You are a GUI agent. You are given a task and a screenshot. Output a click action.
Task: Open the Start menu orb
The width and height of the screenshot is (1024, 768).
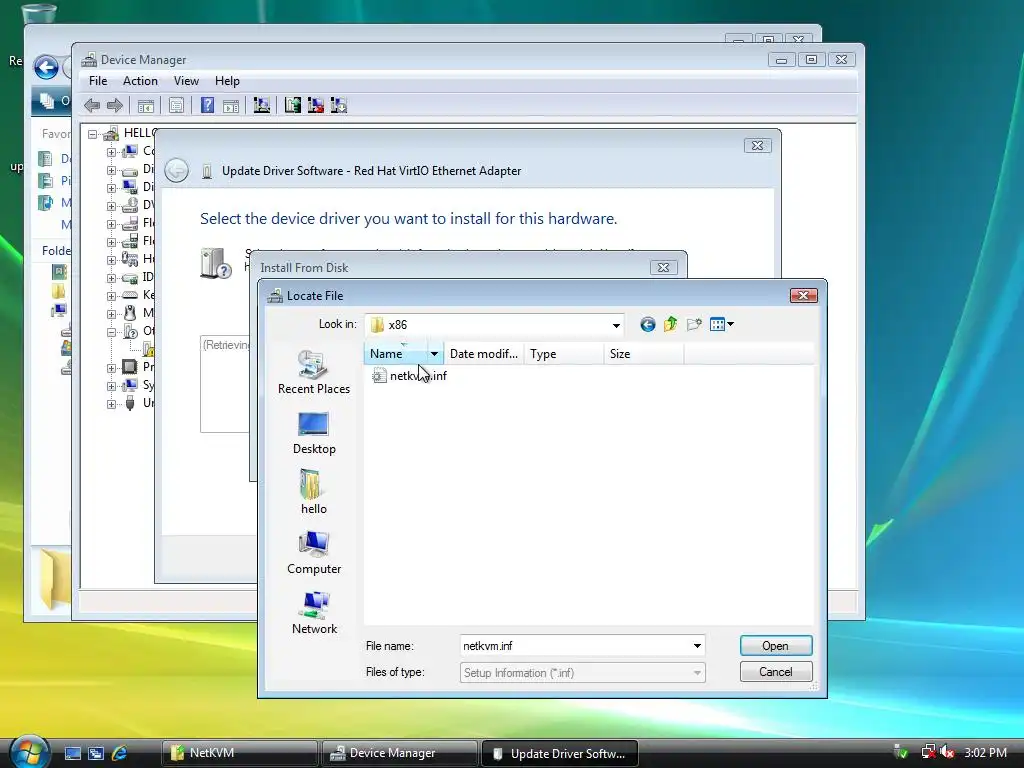coord(29,751)
